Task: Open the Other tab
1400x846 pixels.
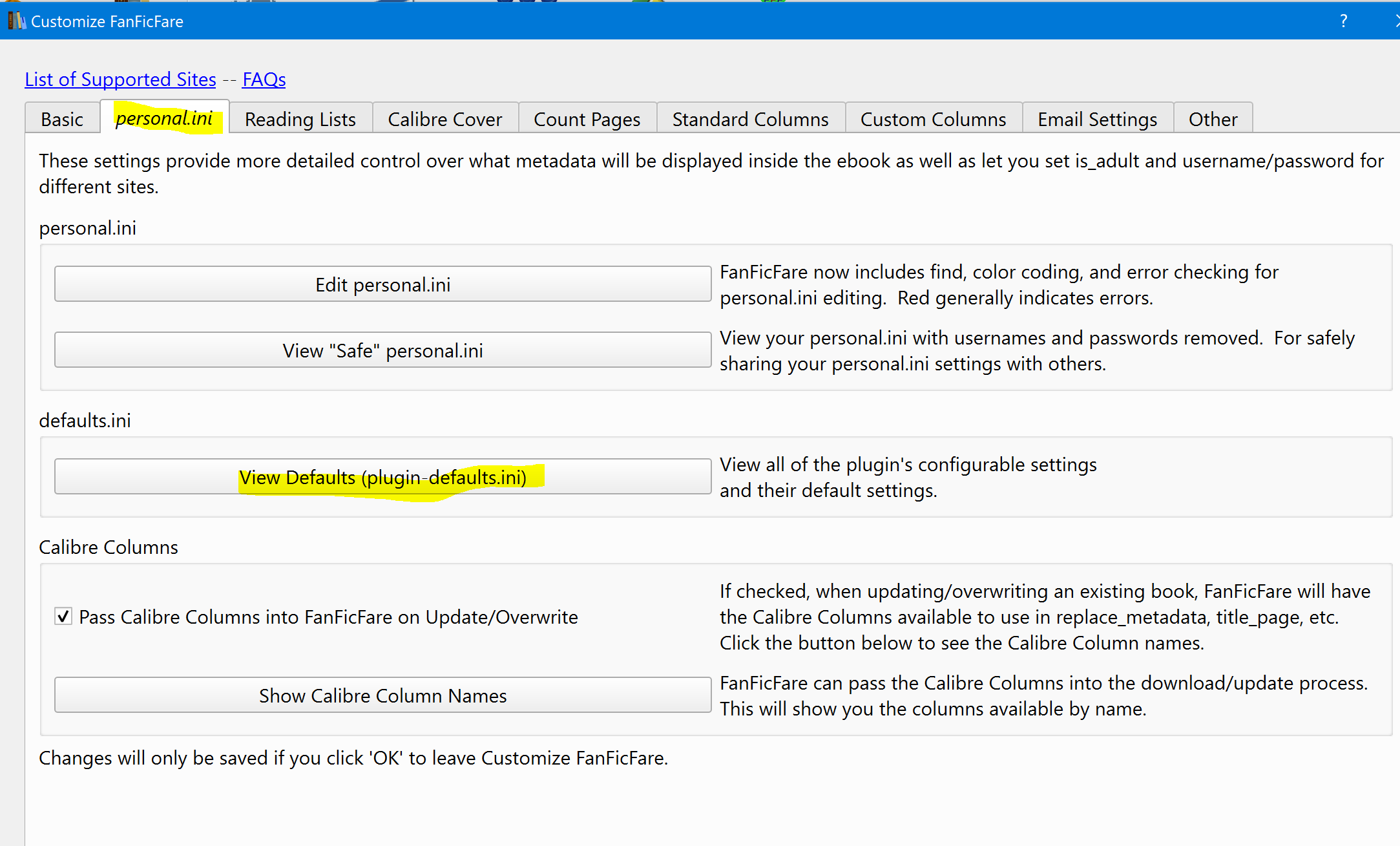Action: (1213, 119)
